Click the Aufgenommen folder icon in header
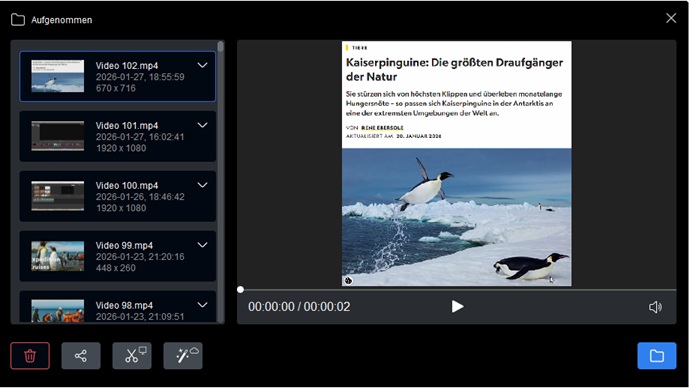 click(18, 20)
